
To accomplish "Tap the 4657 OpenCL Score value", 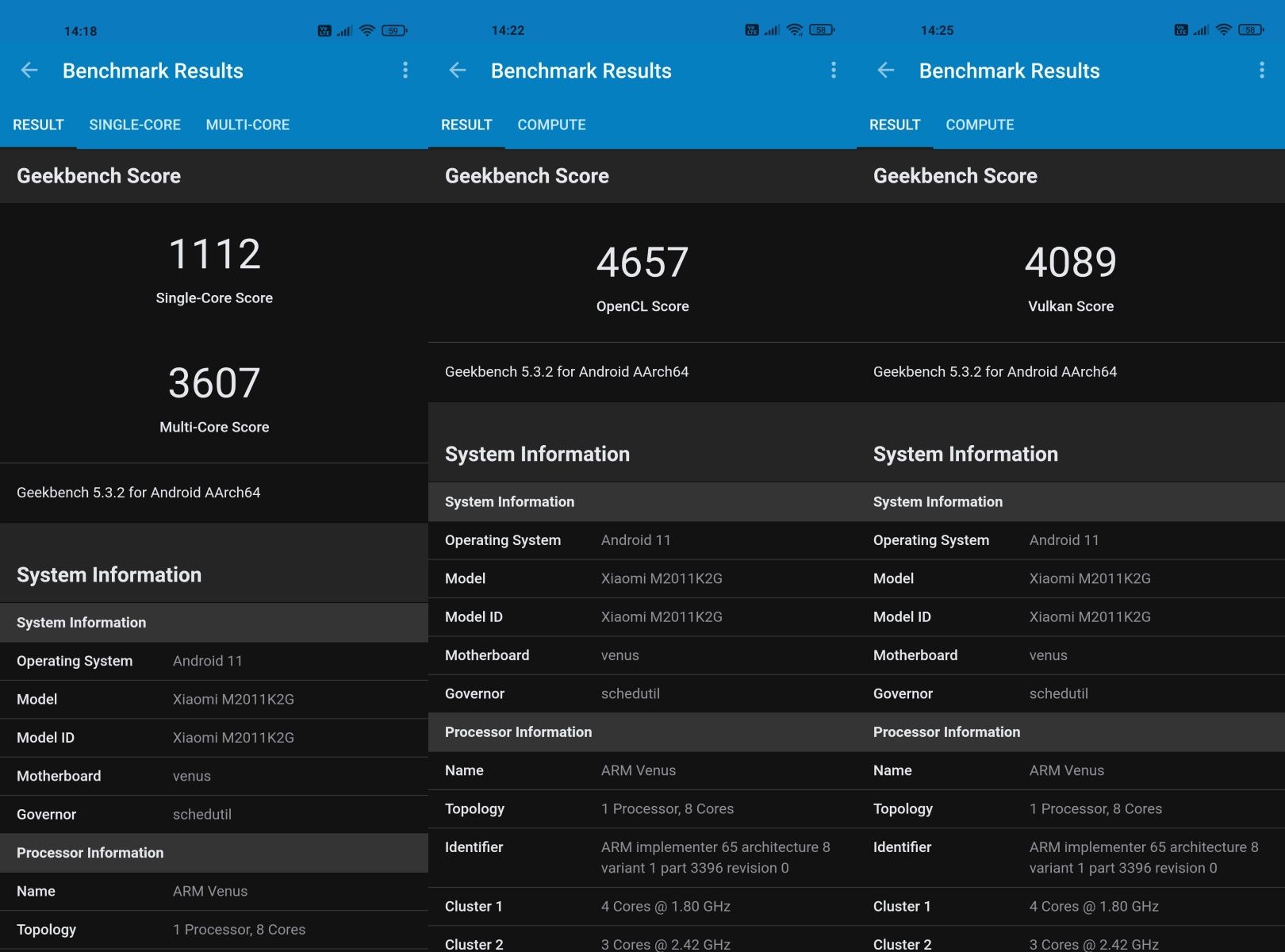I will (642, 263).
